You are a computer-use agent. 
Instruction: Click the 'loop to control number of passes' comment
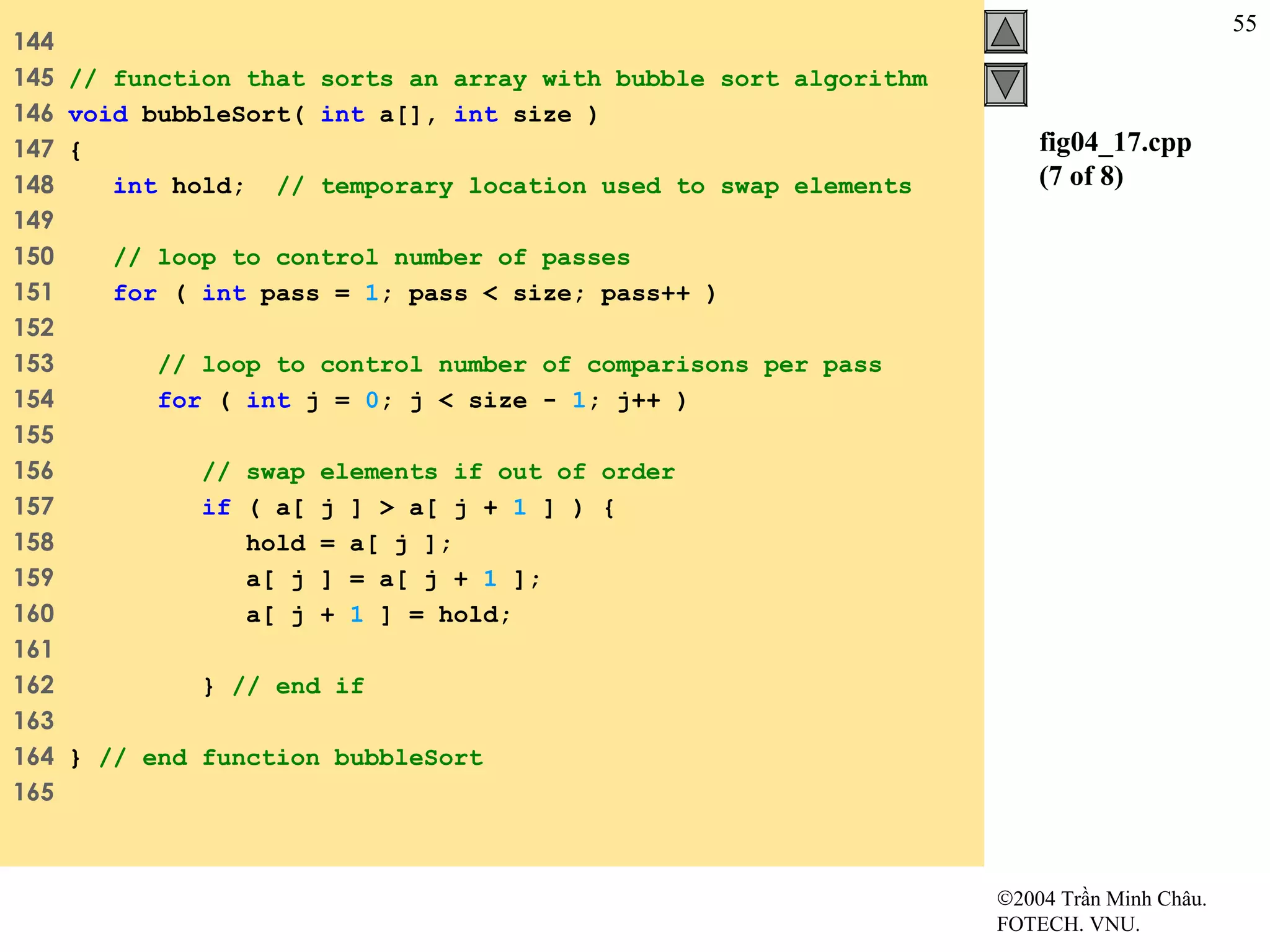371,258
